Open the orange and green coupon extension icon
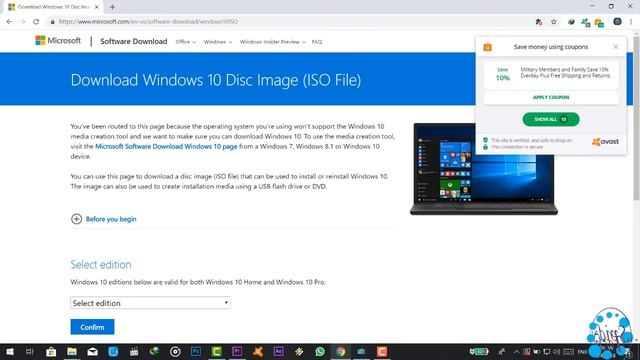The width and height of the screenshot is (640, 360). [599, 22]
